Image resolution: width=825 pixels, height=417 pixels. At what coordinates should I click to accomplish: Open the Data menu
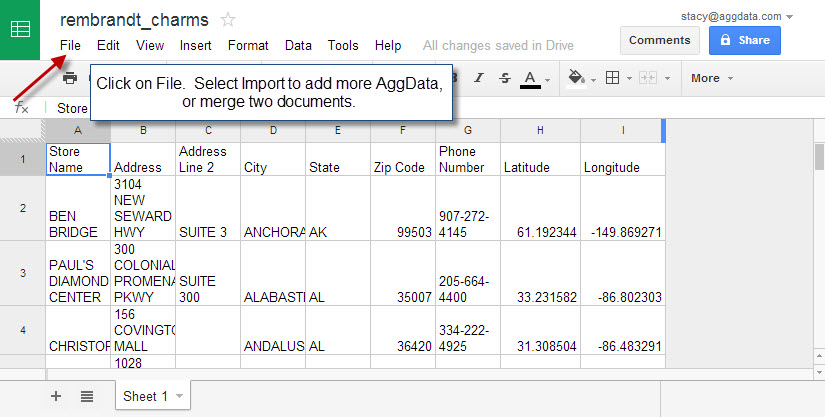coord(298,46)
